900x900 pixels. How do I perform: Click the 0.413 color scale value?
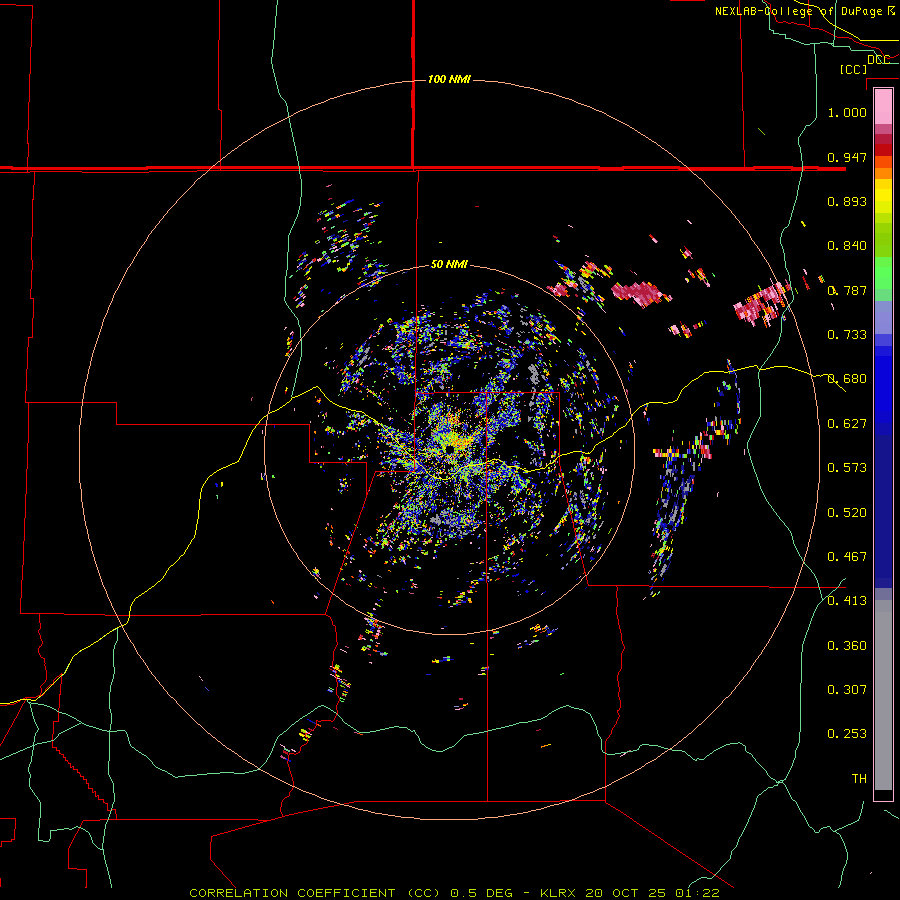847,601
